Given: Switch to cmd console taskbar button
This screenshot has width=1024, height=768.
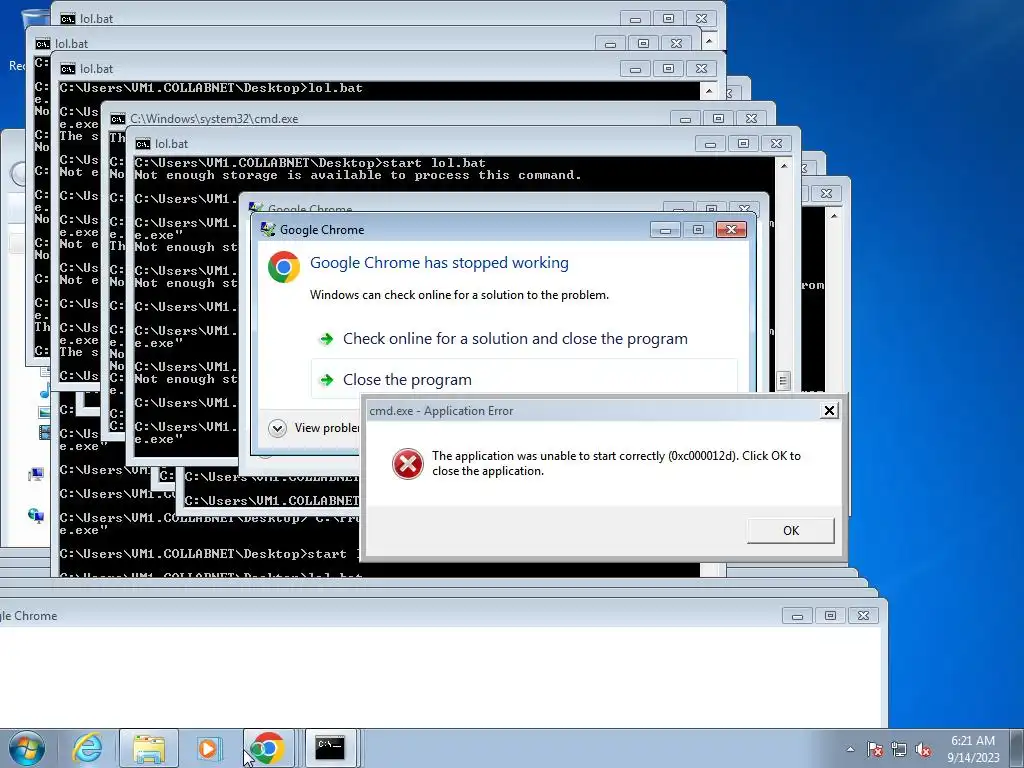Looking at the screenshot, I should (330, 748).
